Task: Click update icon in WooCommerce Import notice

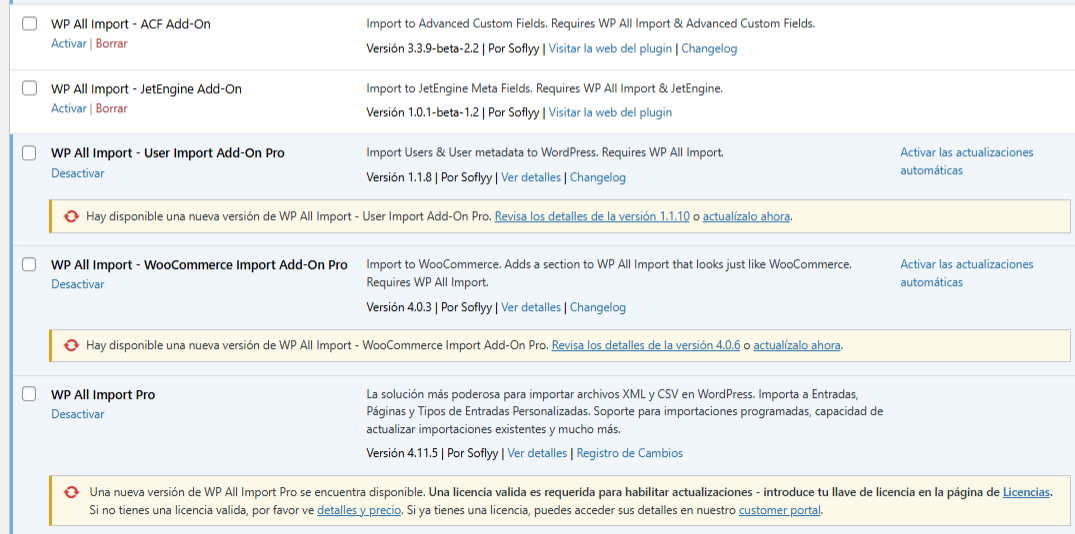Action: pyautogui.click(x=71, y=346)
